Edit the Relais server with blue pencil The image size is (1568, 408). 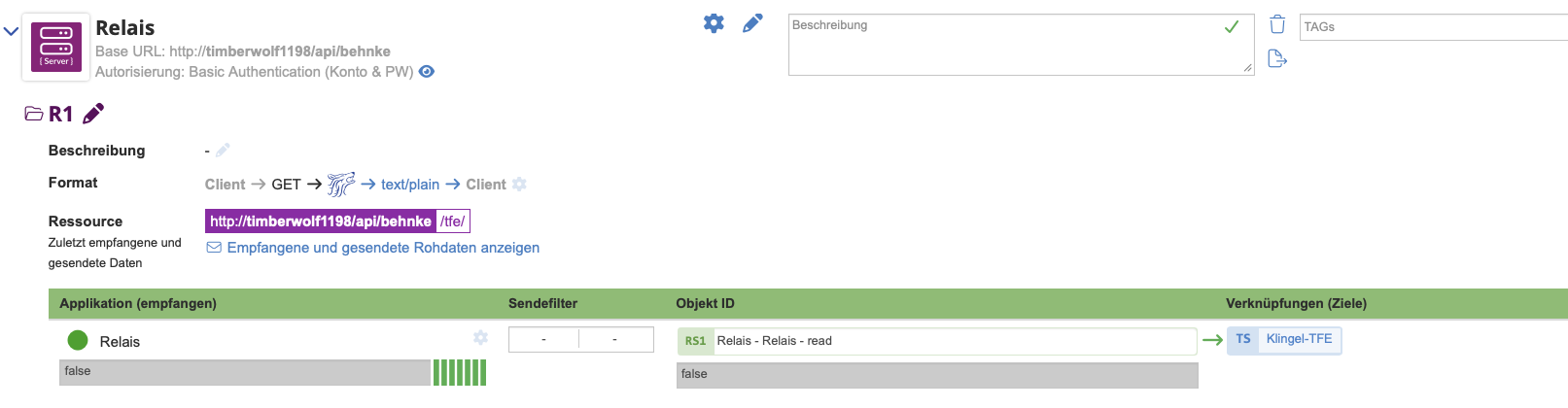[x=752, y=23]
